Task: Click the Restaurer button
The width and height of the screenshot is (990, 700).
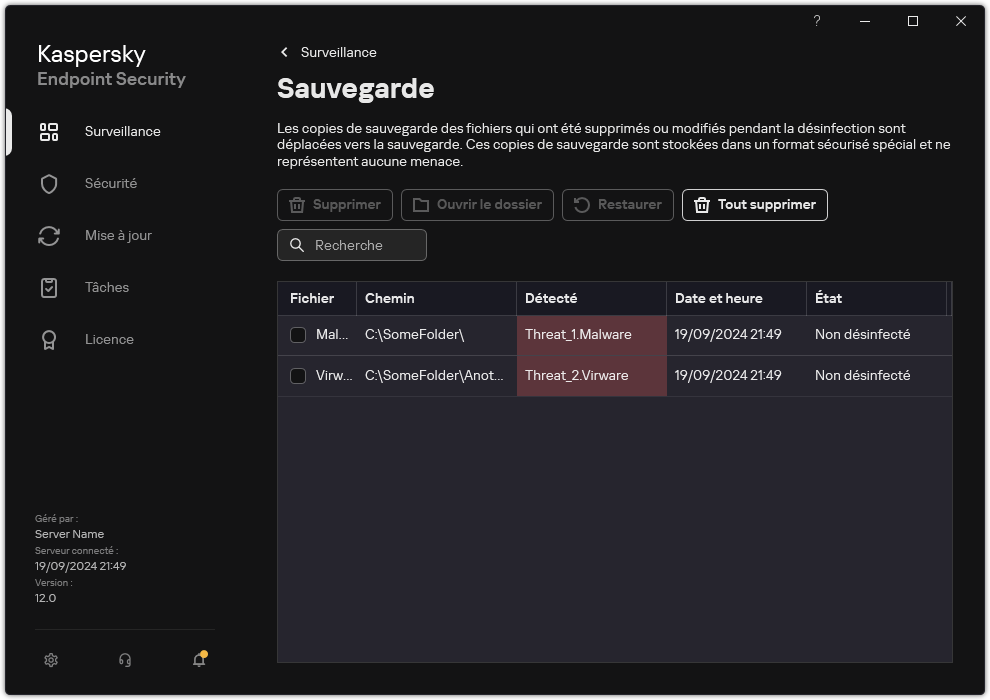Action: point(617,205)
